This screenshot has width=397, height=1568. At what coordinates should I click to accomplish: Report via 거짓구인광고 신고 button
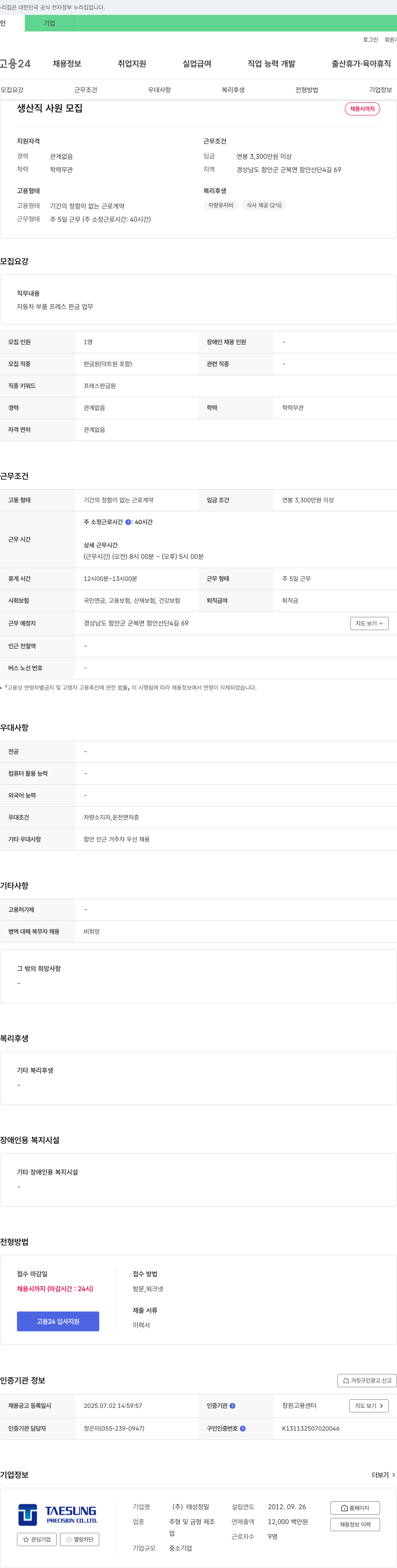pyautogui.click(x=367, y=1381)
